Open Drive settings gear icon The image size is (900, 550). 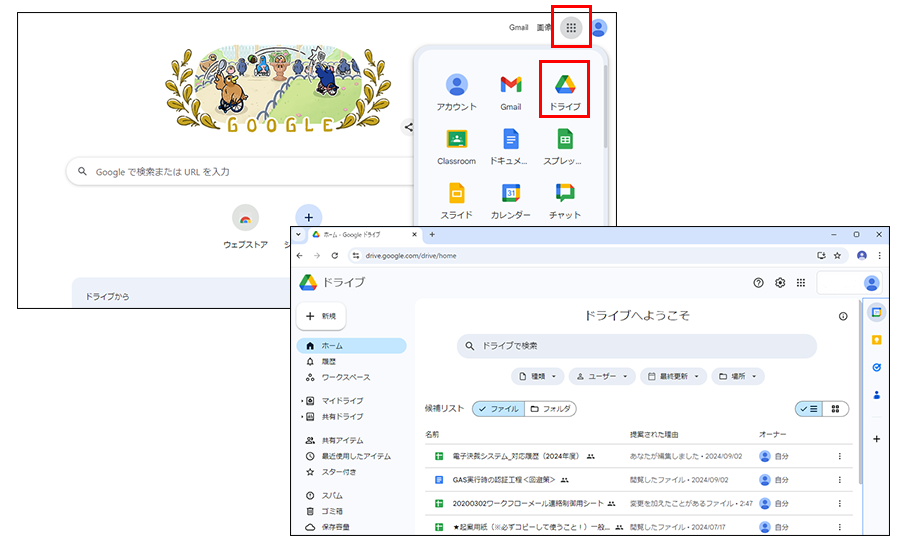(780, 283)
